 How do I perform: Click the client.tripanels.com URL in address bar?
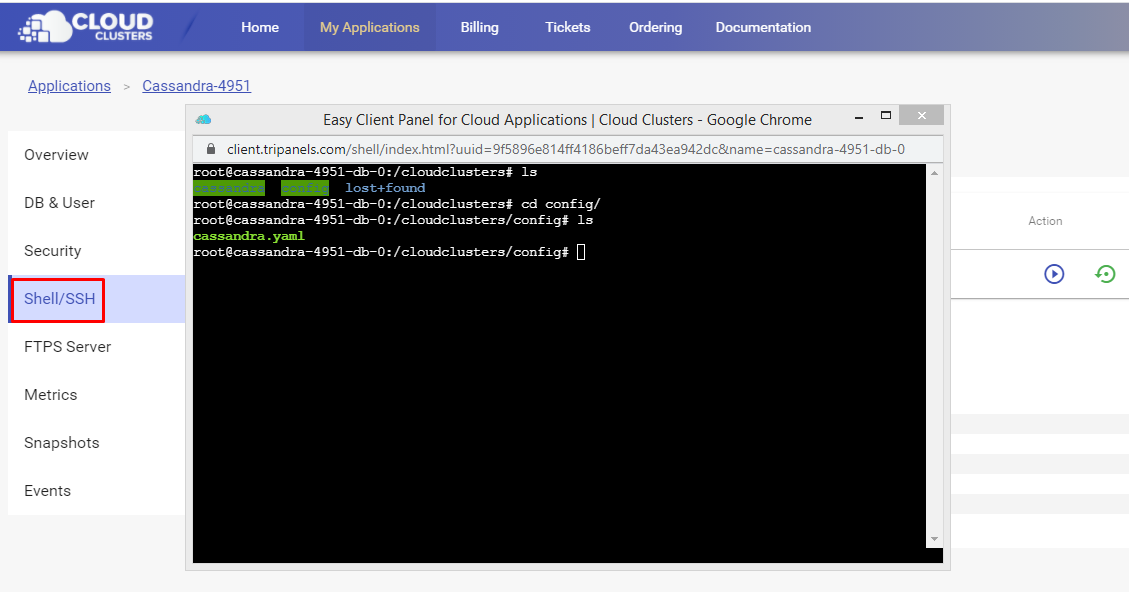[x=566, y=149]
